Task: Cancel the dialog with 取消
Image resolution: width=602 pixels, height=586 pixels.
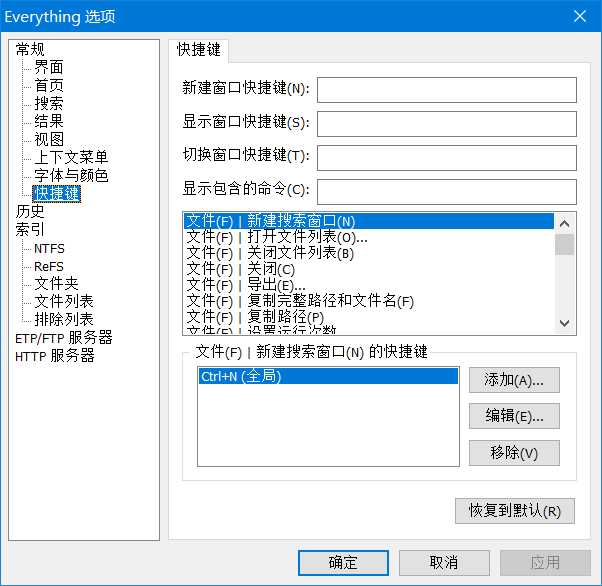Action: (x=444, y=563)
